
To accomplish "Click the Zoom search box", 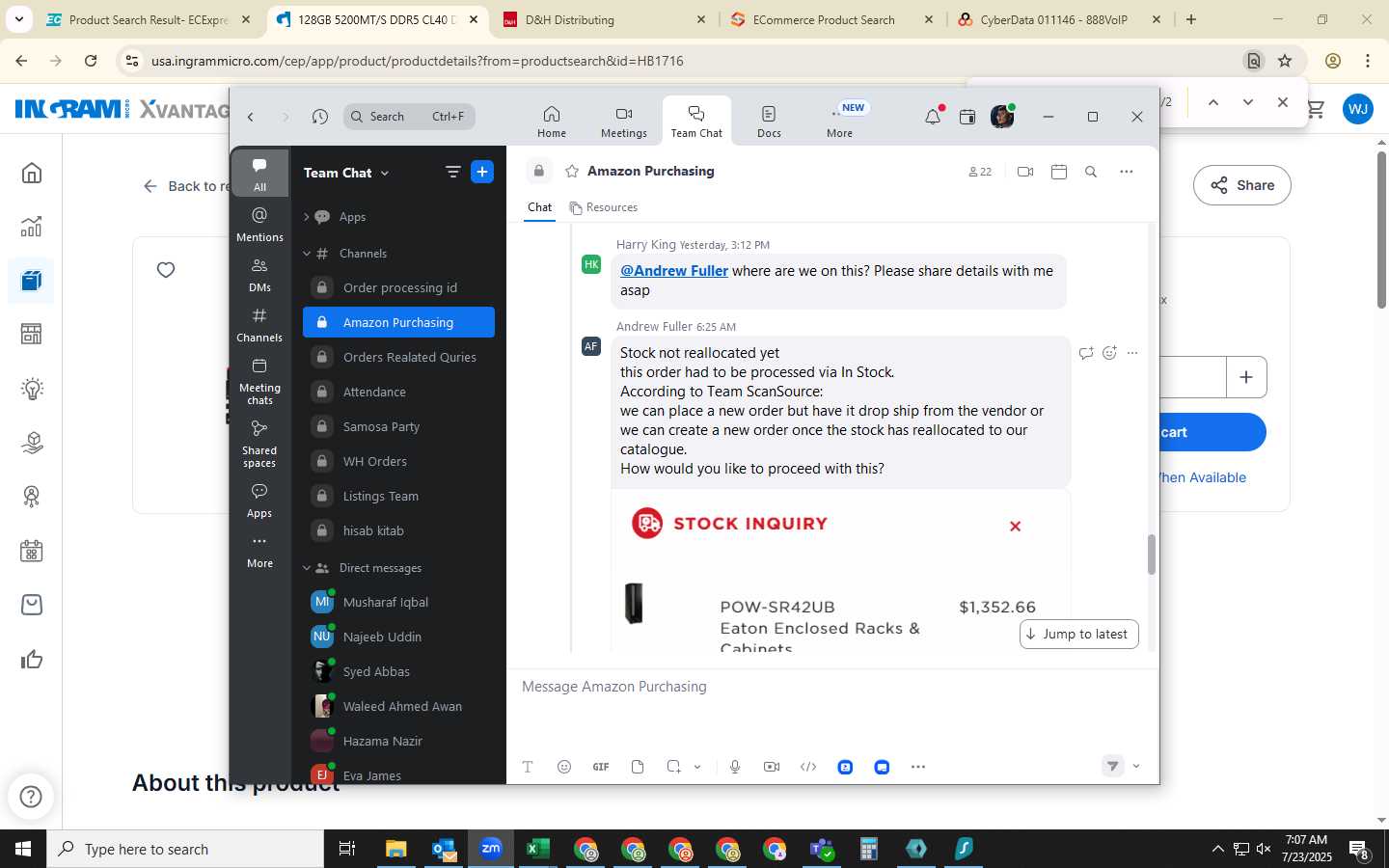I will [410, 117].
